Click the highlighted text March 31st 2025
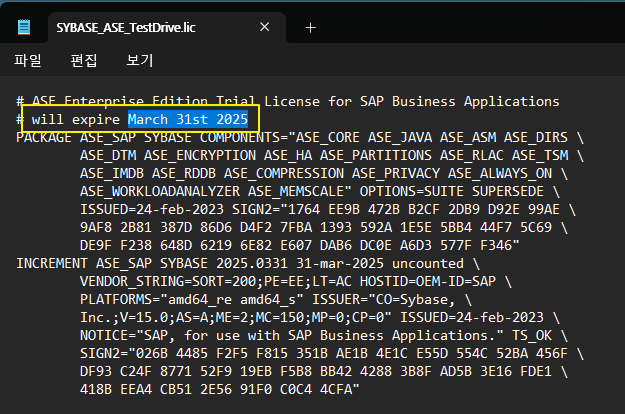Viewport: 625px width, 414px height. (187, 119)
